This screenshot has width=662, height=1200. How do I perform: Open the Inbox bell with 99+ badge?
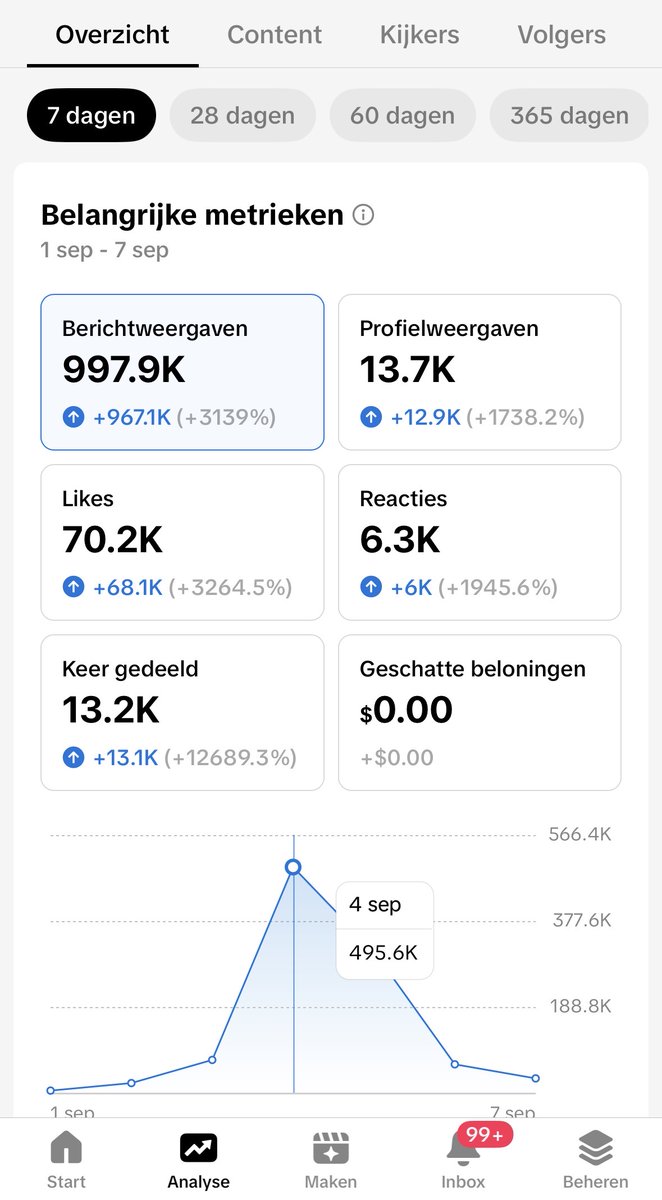pos(465,1158)
